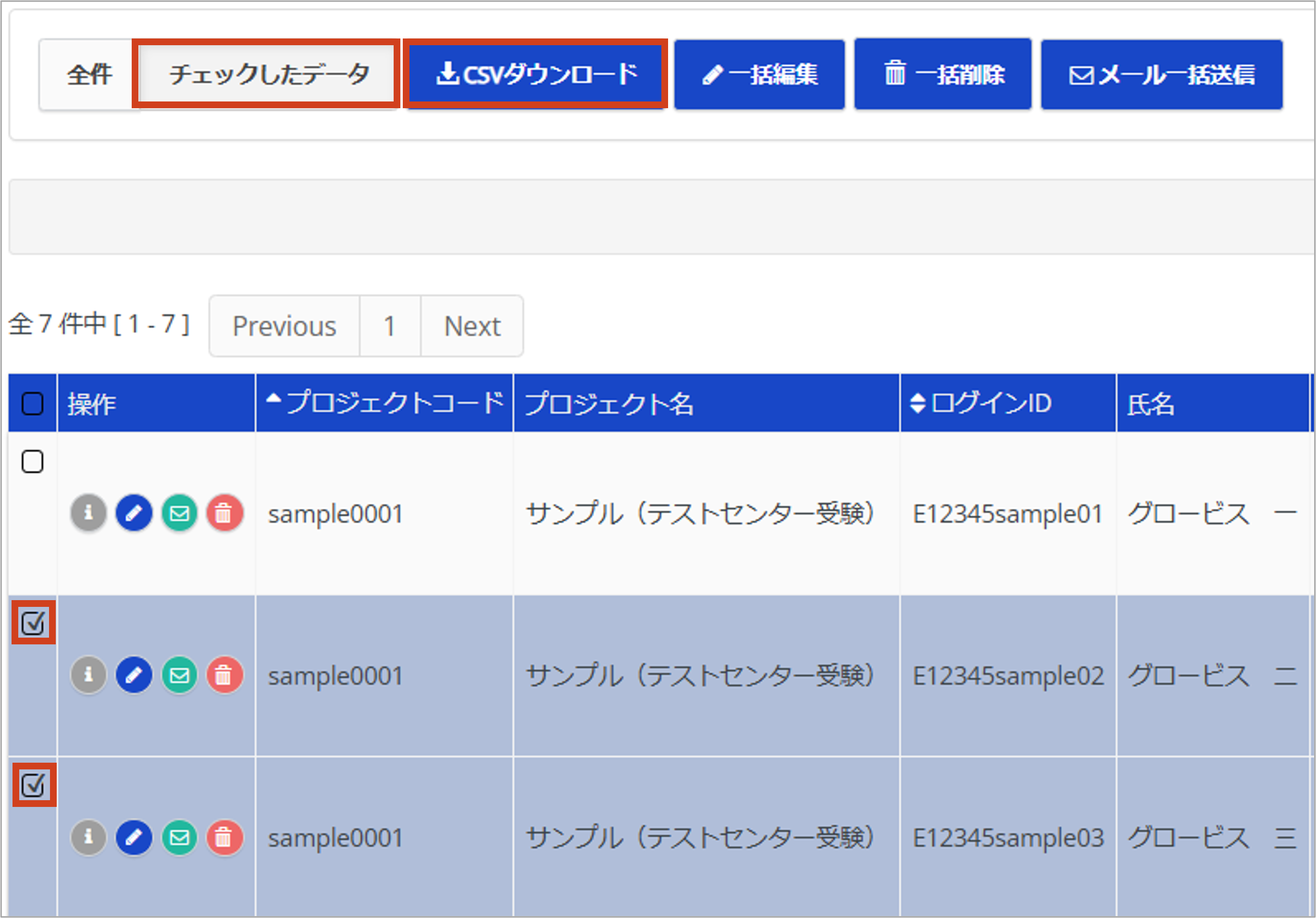The height and width of the screenshot is (918, 1316).
Task: Click 全 7 件中 [ 1 - 7 ] count text
Action: (99, 325)
